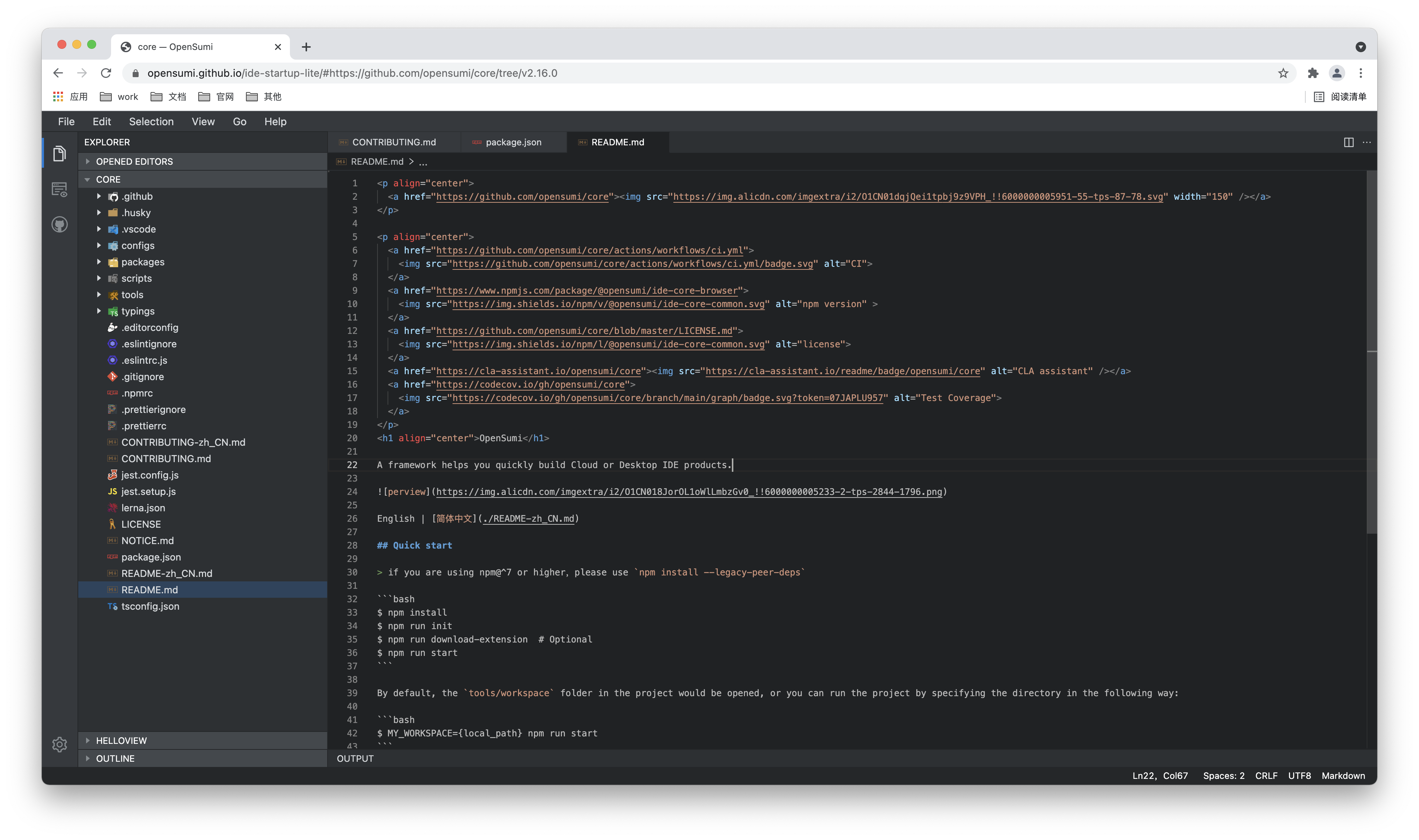Screen dimensions: 1419x840
Task: Expand the OUTLINE panel
Action: (x=203, y=758)
